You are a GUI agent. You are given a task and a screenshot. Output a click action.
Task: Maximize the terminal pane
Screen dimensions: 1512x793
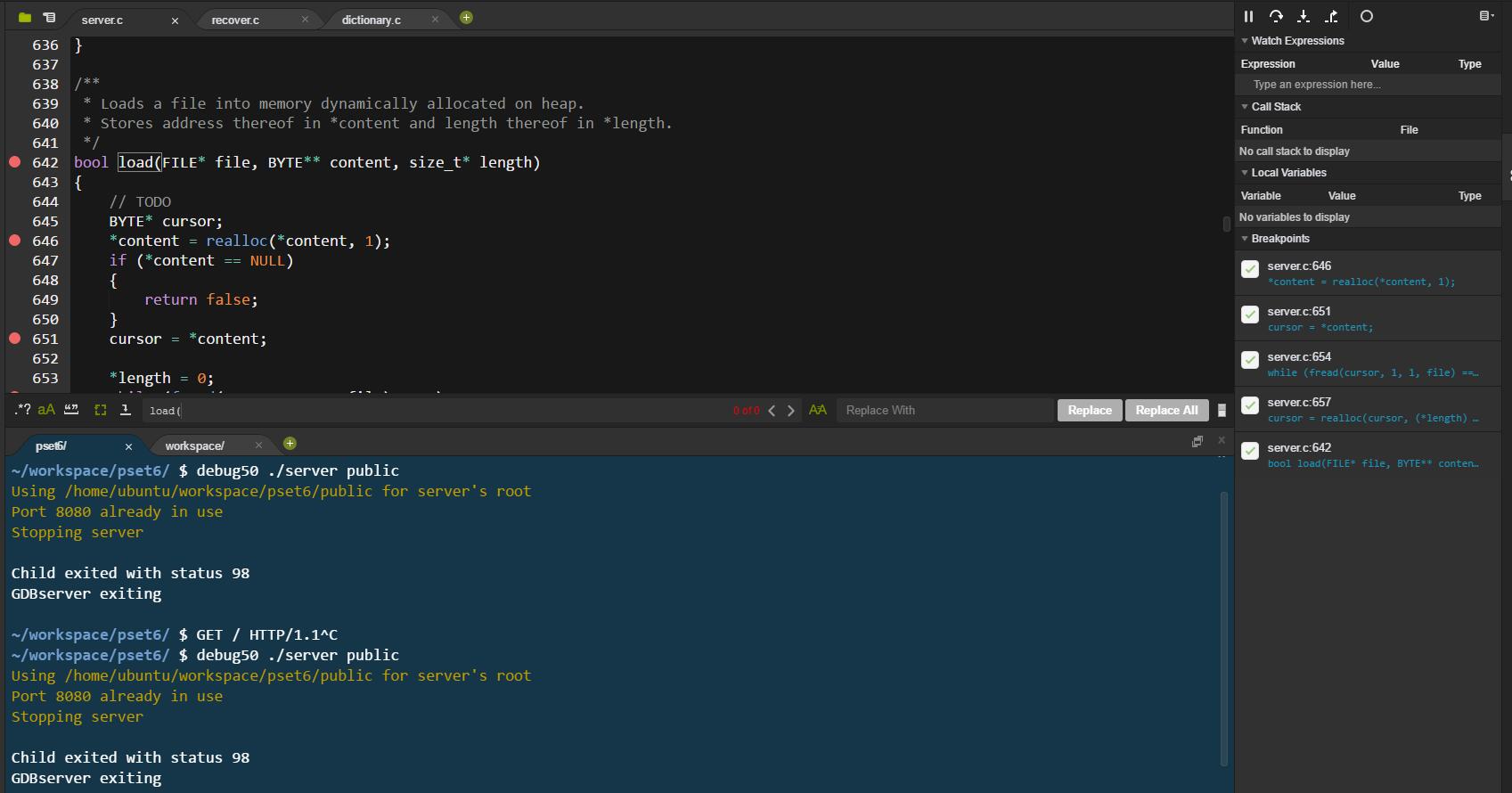[1197, 441]
